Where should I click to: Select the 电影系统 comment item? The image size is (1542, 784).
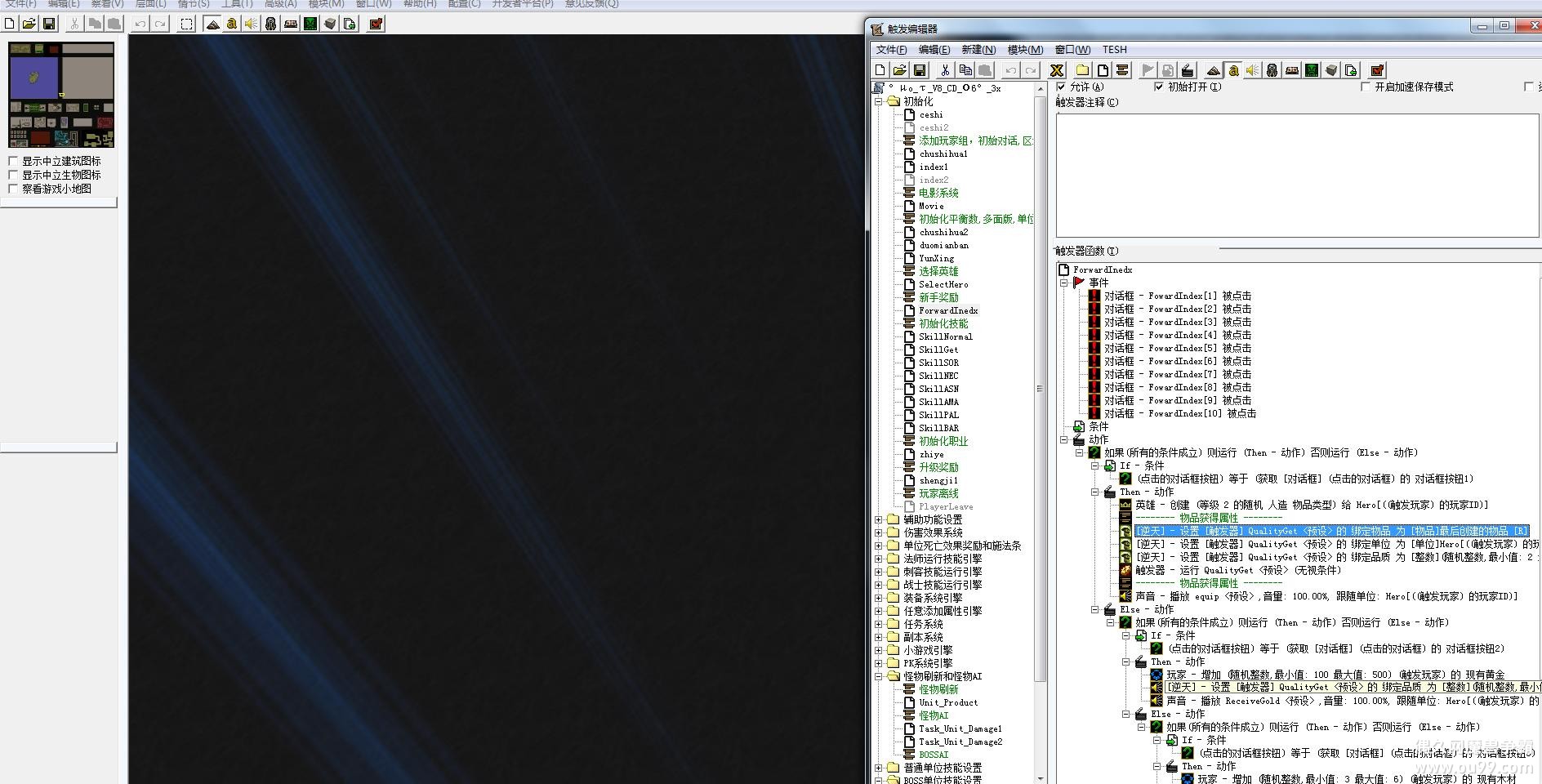pos(938,193)
